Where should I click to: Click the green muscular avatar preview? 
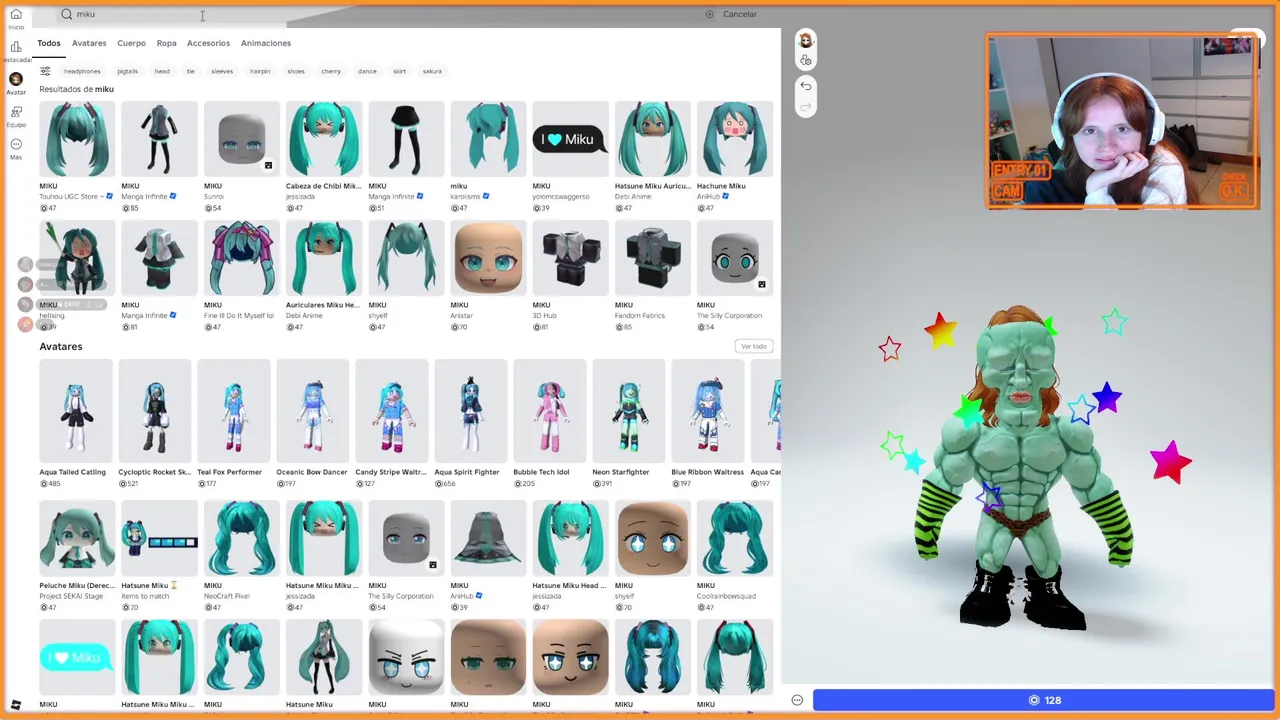tap(1022, 468)
